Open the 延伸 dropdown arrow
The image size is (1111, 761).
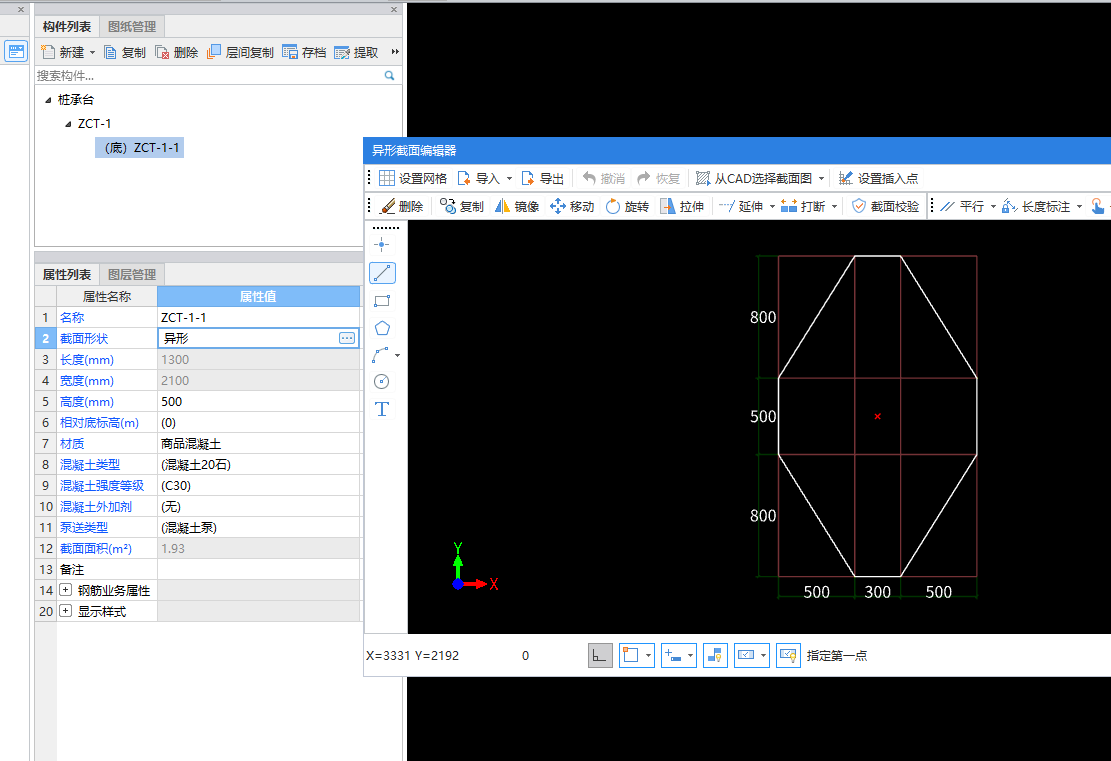[772, 206]
